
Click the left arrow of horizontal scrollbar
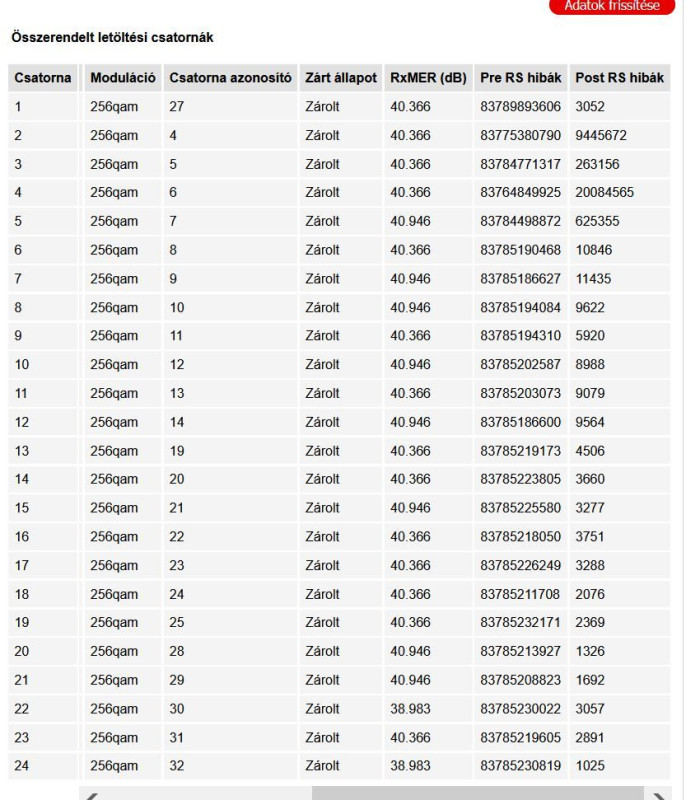92,795
